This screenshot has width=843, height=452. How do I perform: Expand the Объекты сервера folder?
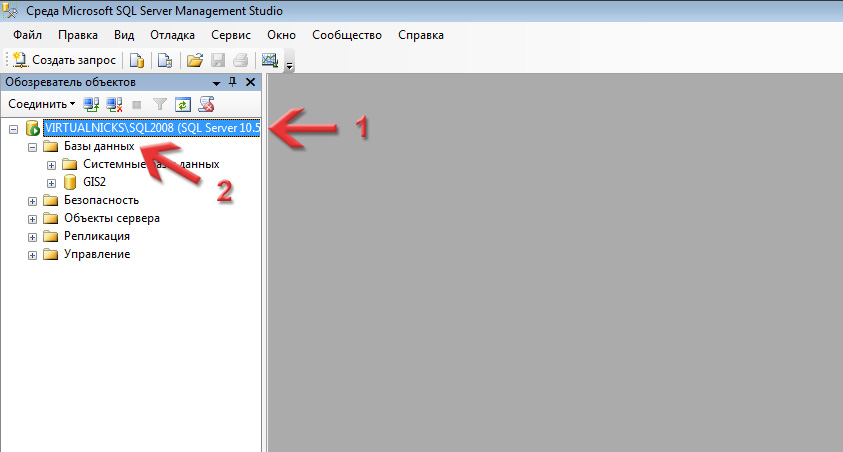point(32,219)
